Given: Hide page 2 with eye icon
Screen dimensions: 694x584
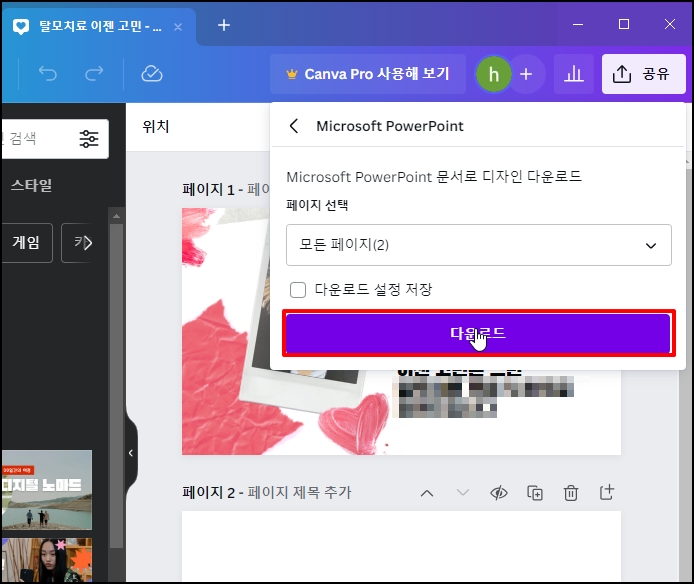Looking at the screenshot, I should click(499, 493).
